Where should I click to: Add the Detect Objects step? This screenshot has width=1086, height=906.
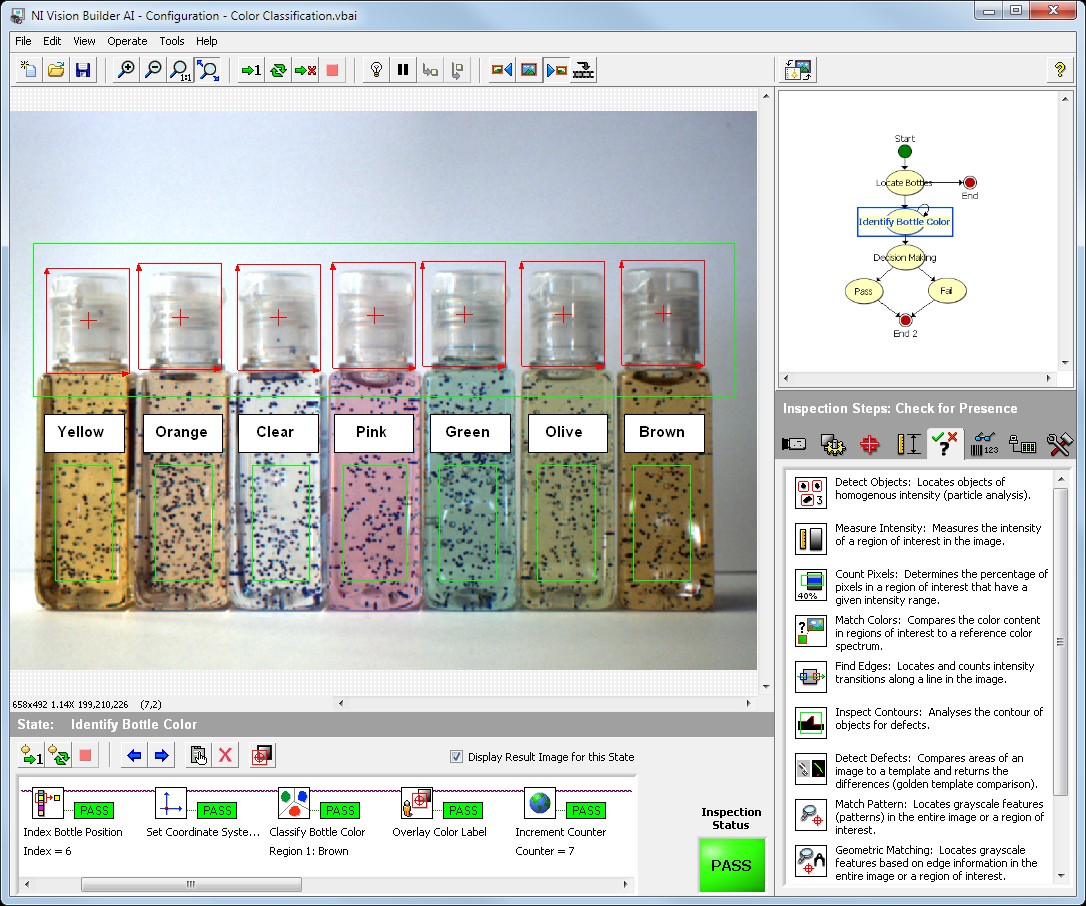[921, 492]
